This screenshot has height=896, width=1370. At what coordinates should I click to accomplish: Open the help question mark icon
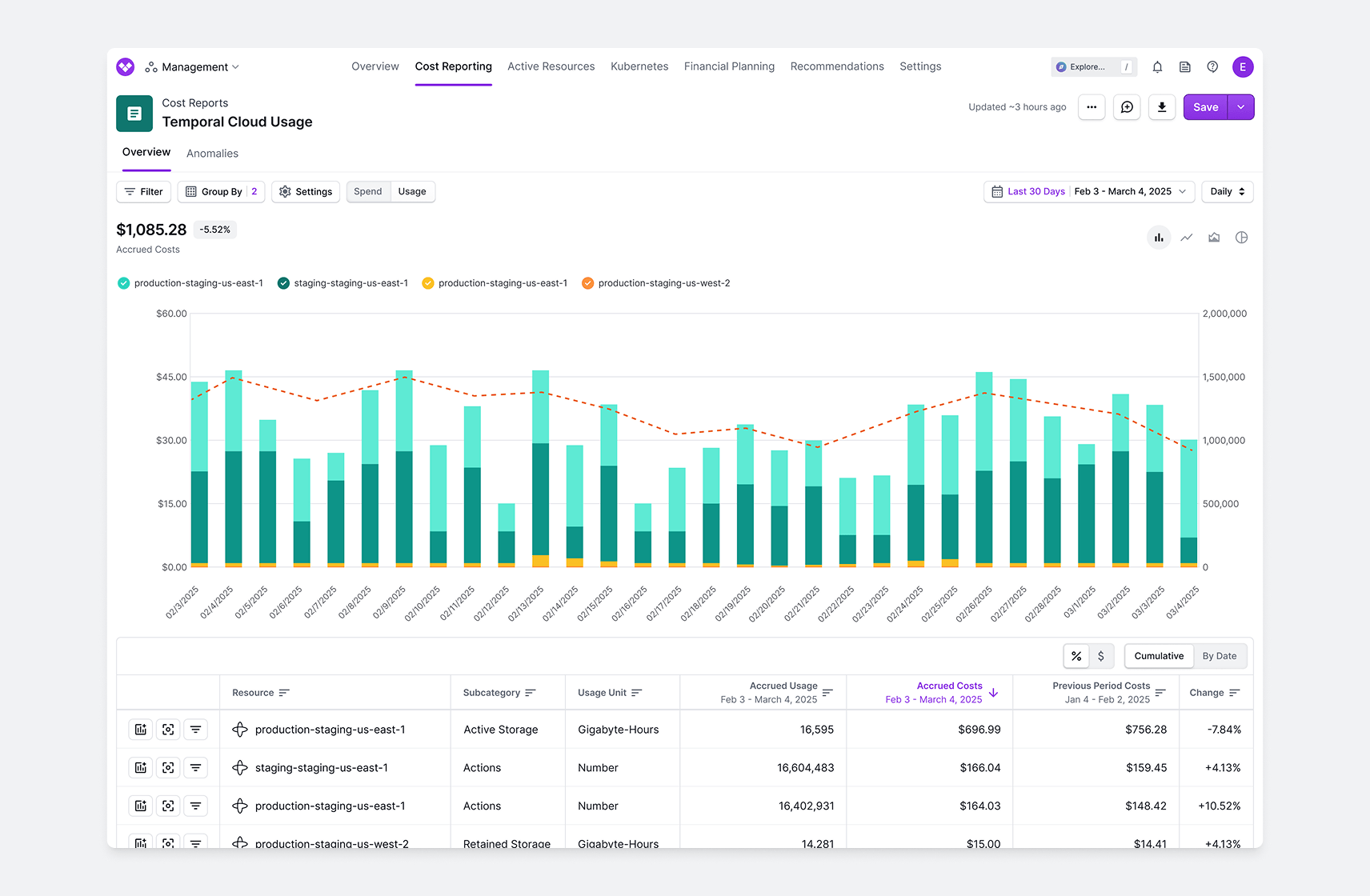tap(1212, 67)
